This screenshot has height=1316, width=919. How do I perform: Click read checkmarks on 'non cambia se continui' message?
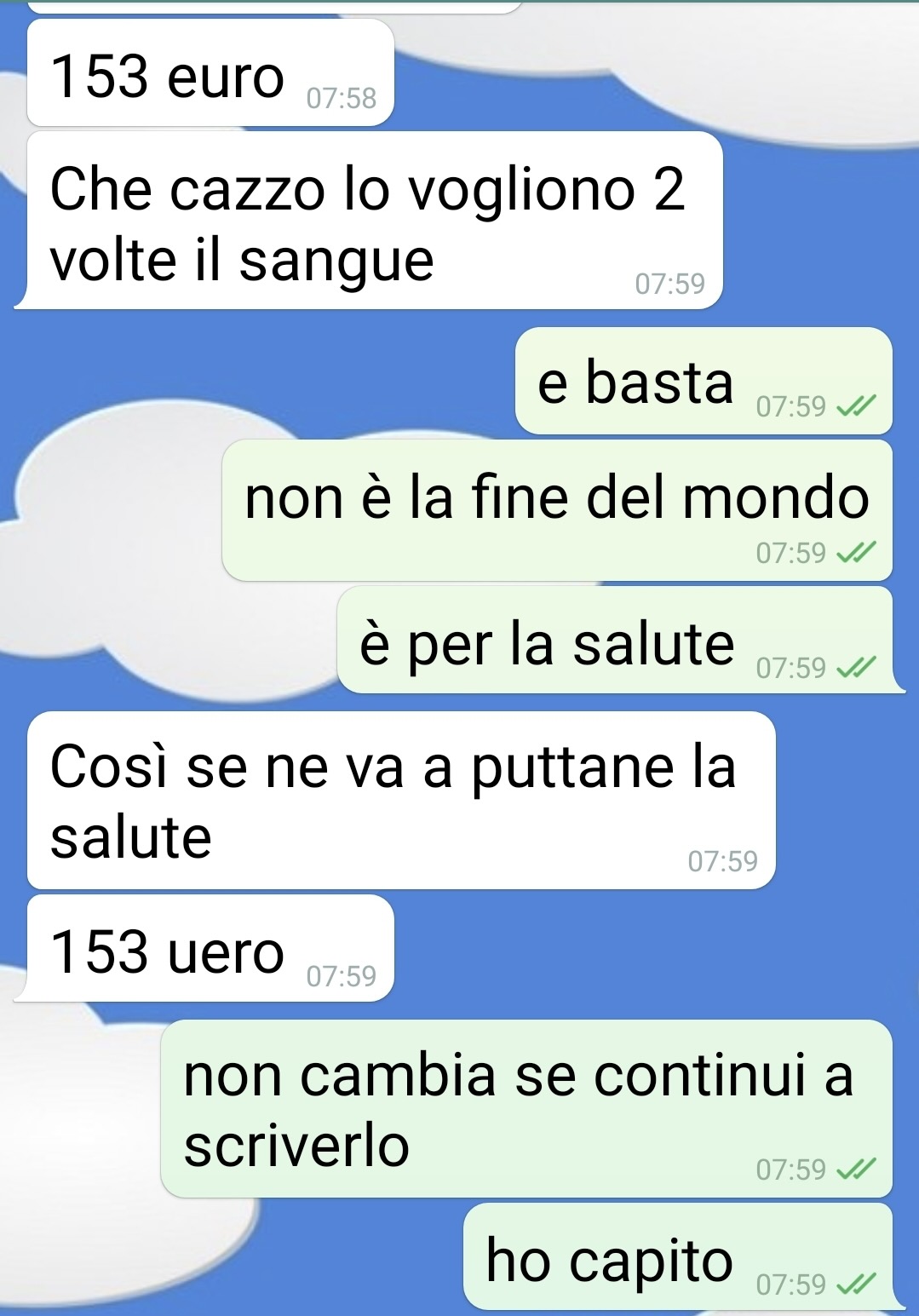(x=855, y=1170)
